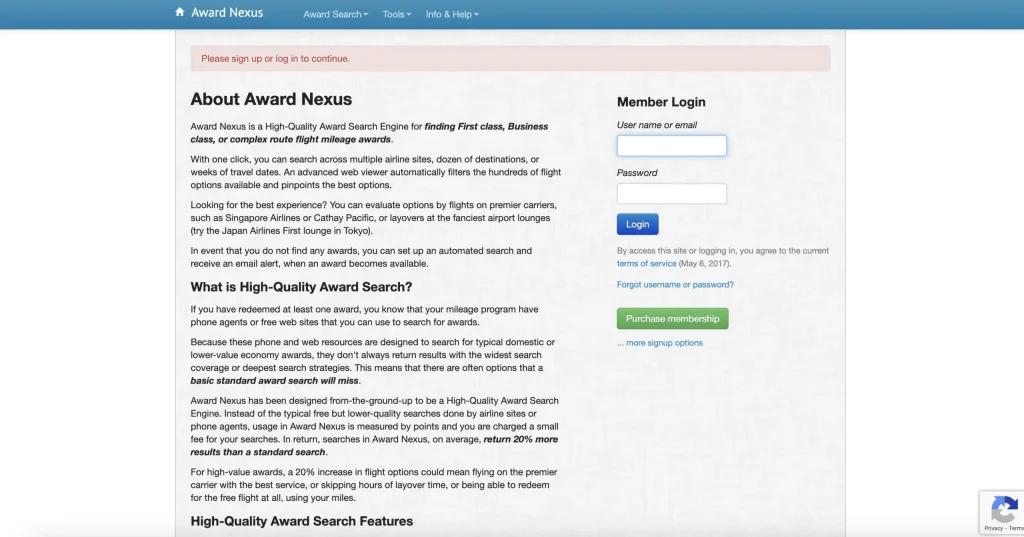Click 'What is High-Quality Award Search?' heading
This screenshot has height=537, width=1024.
(301, 287)
